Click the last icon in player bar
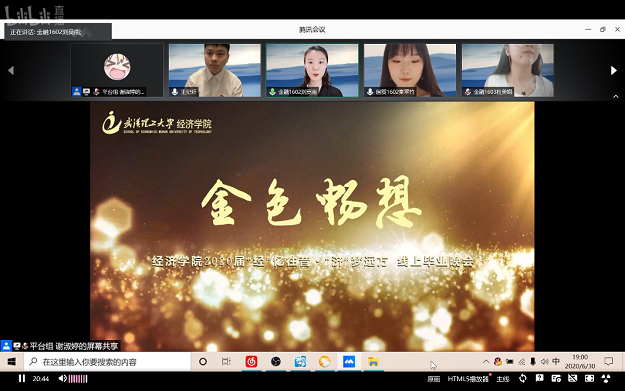This screenshot has height=391, width=625. [x=606, y=378]
